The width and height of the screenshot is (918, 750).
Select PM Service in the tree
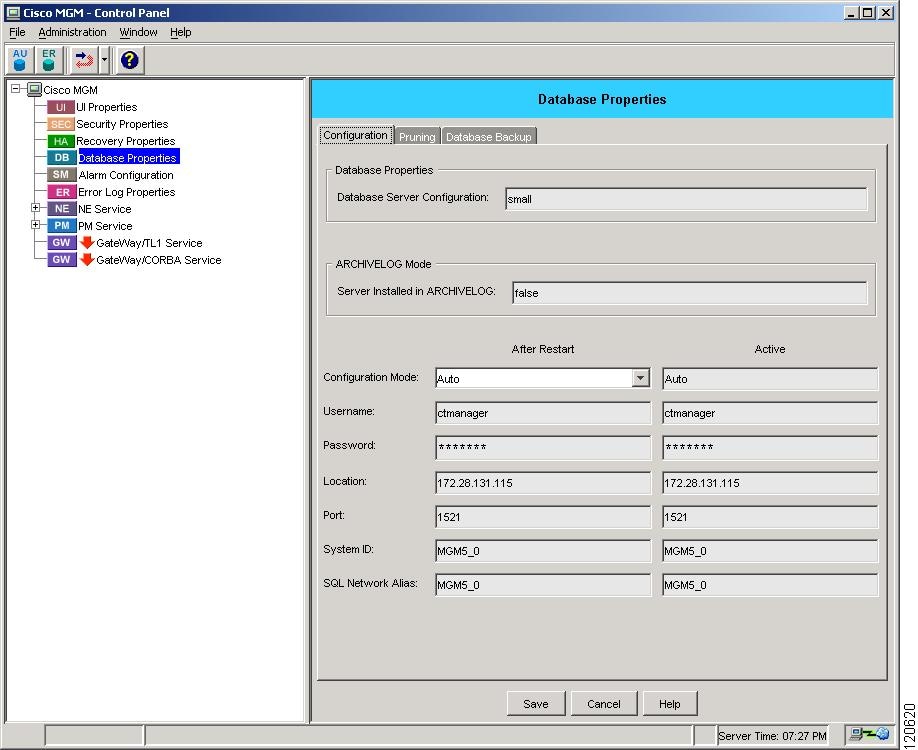[105, 226]
